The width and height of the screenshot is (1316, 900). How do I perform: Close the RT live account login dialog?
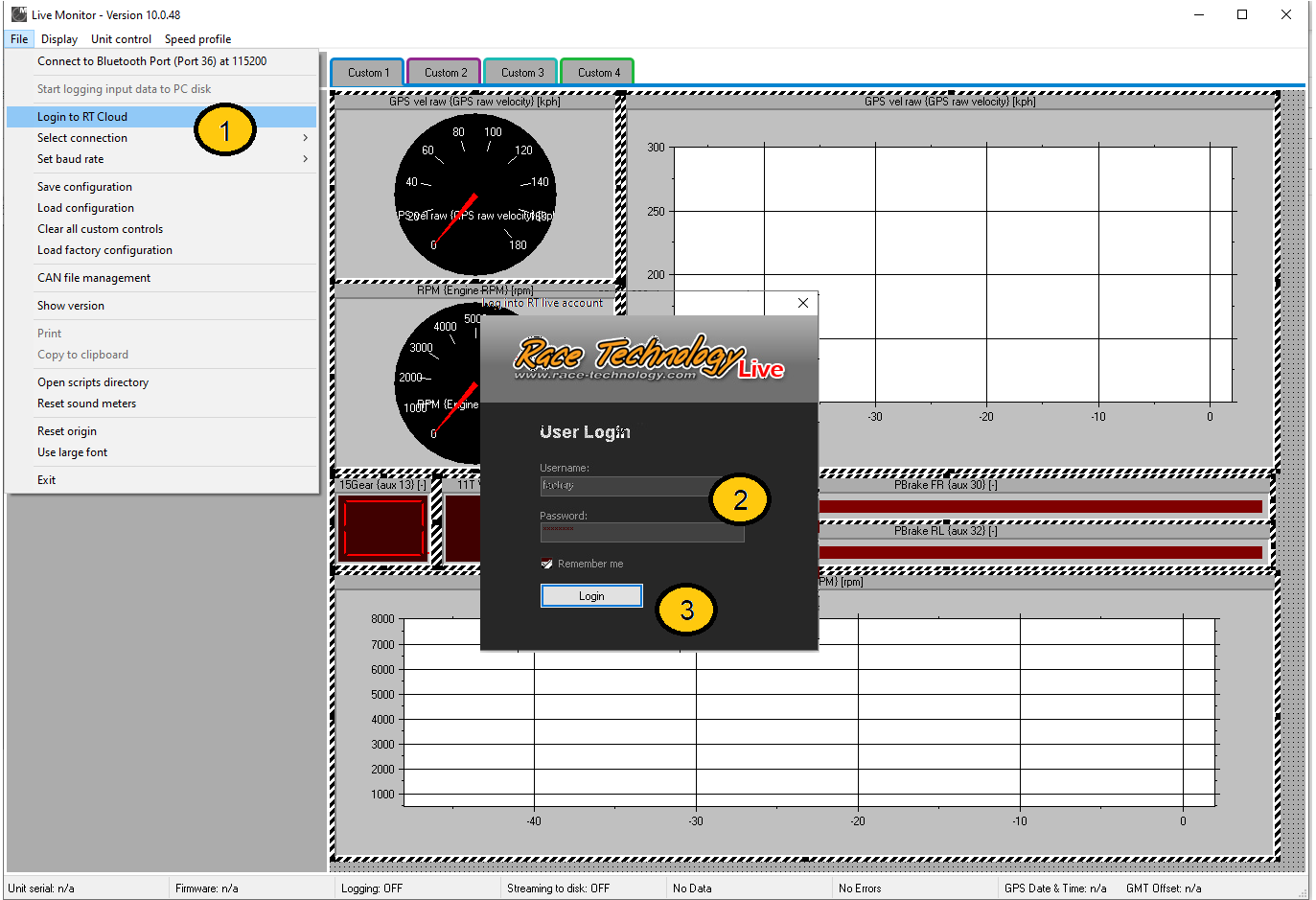click(x=802, y=303)
